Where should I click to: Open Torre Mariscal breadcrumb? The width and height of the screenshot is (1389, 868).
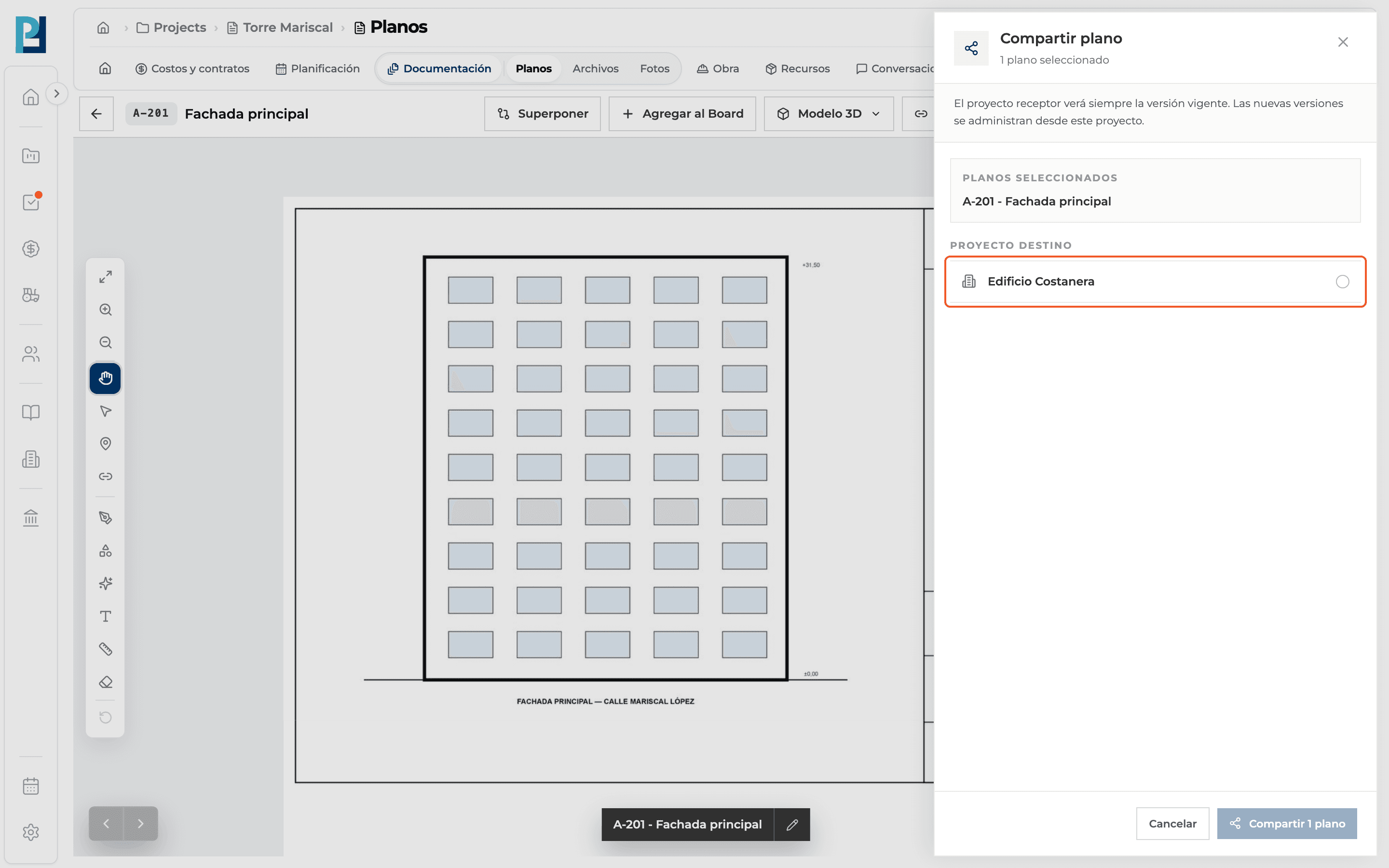(280, 27)
